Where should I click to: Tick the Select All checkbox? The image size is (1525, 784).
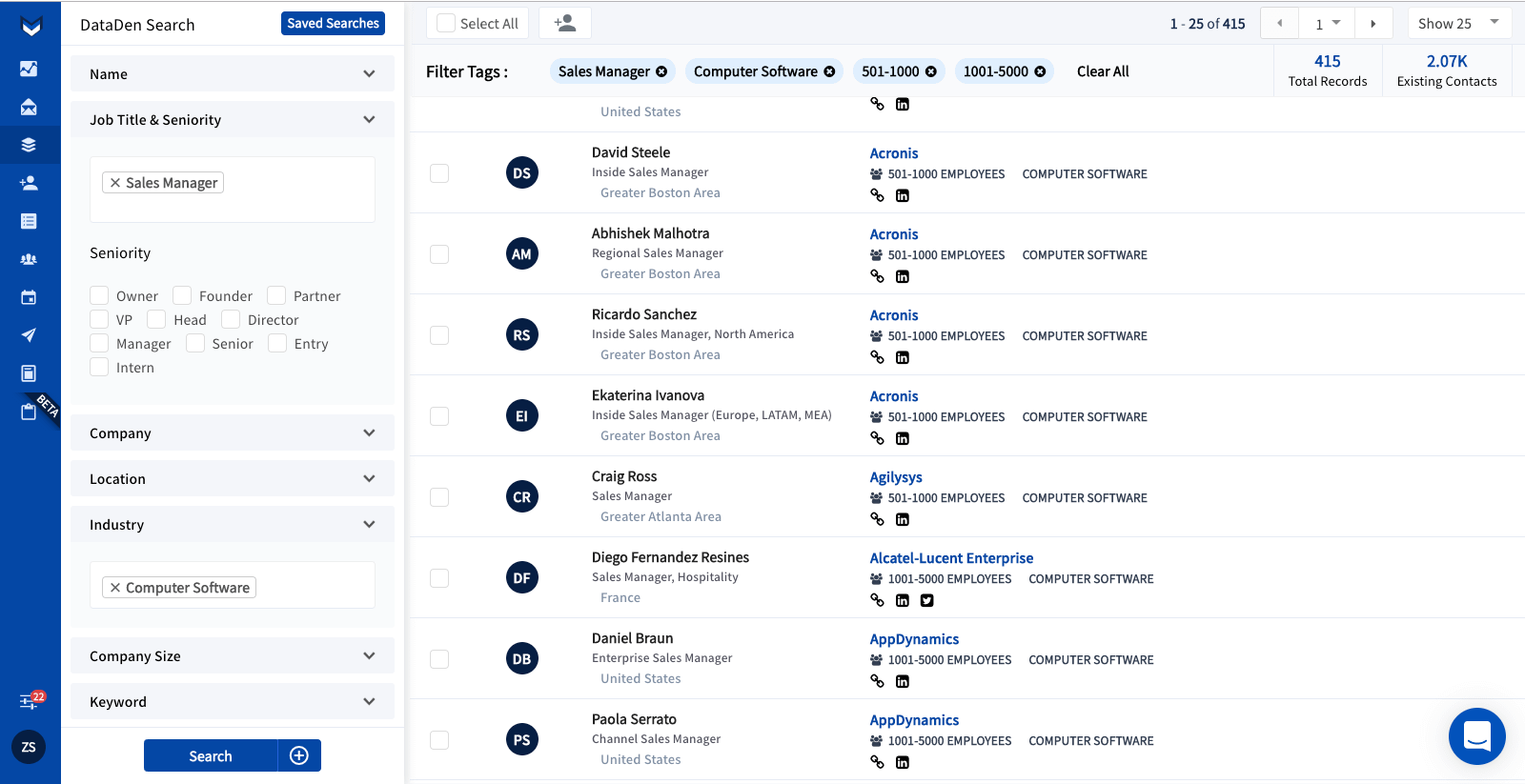point(446,23)
